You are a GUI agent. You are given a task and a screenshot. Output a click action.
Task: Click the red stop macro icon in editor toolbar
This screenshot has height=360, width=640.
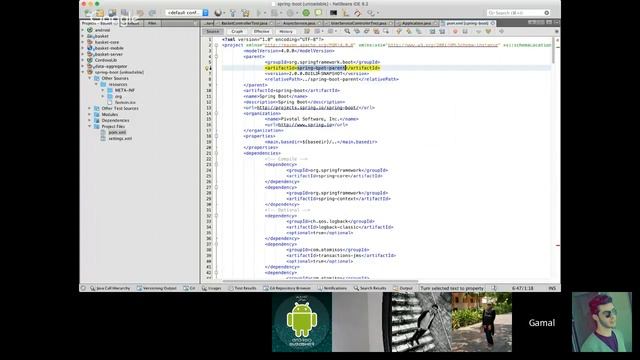pyautogui.click(x=455, y=31)
